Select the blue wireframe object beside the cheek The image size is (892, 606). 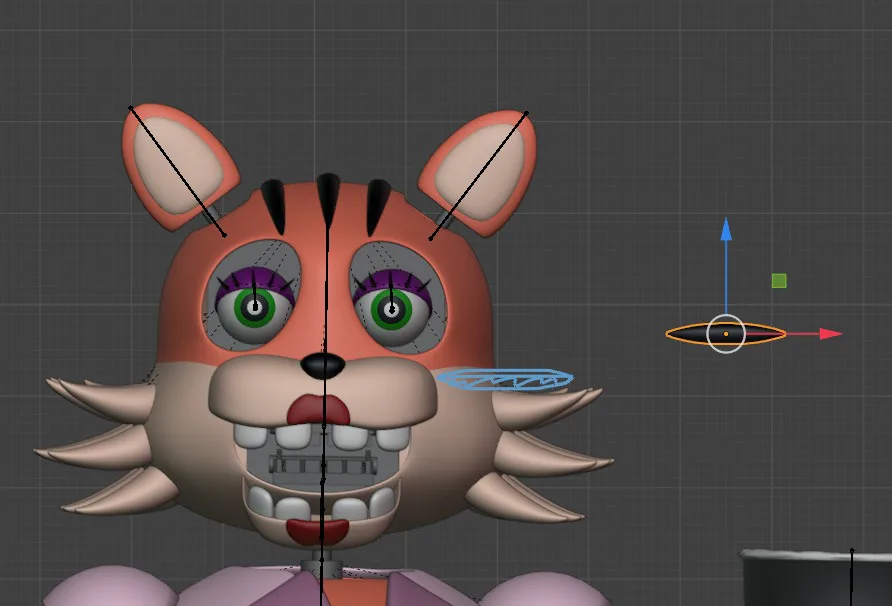pyautogui.click(x=505, y=380)
